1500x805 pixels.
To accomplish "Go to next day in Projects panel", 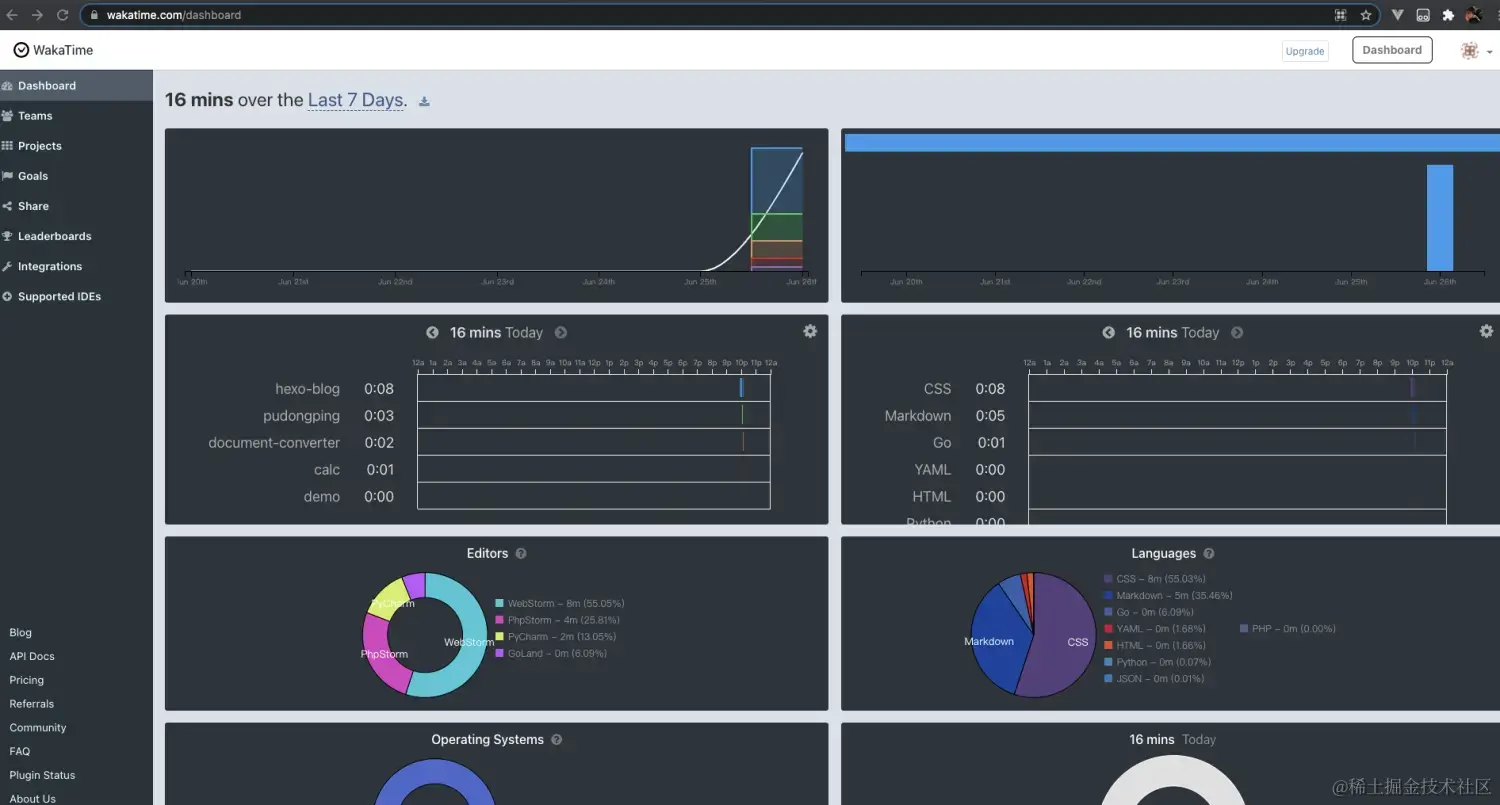I will pos(561,333).
